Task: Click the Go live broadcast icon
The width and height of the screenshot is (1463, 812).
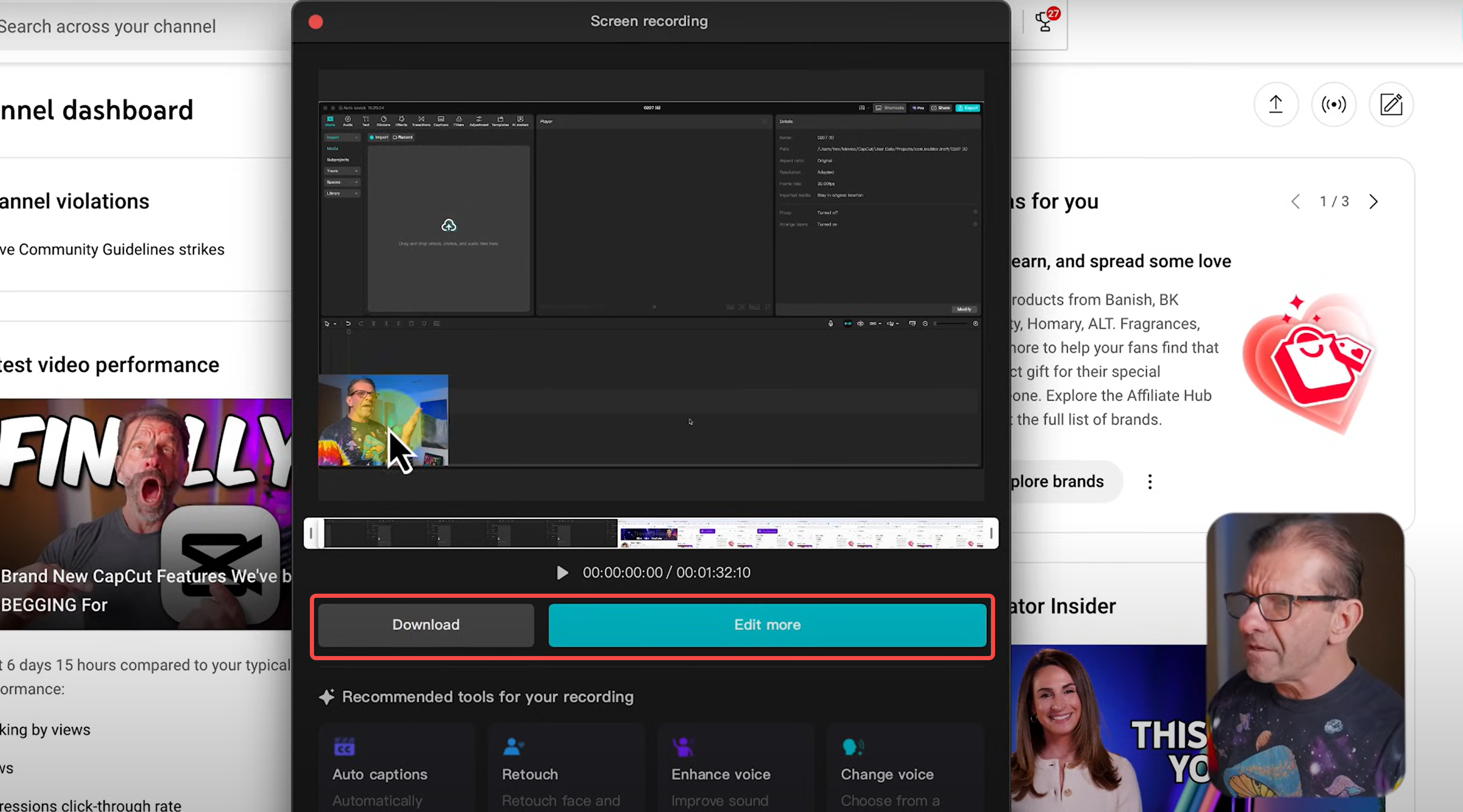Action: click(x=1334, y=104)
